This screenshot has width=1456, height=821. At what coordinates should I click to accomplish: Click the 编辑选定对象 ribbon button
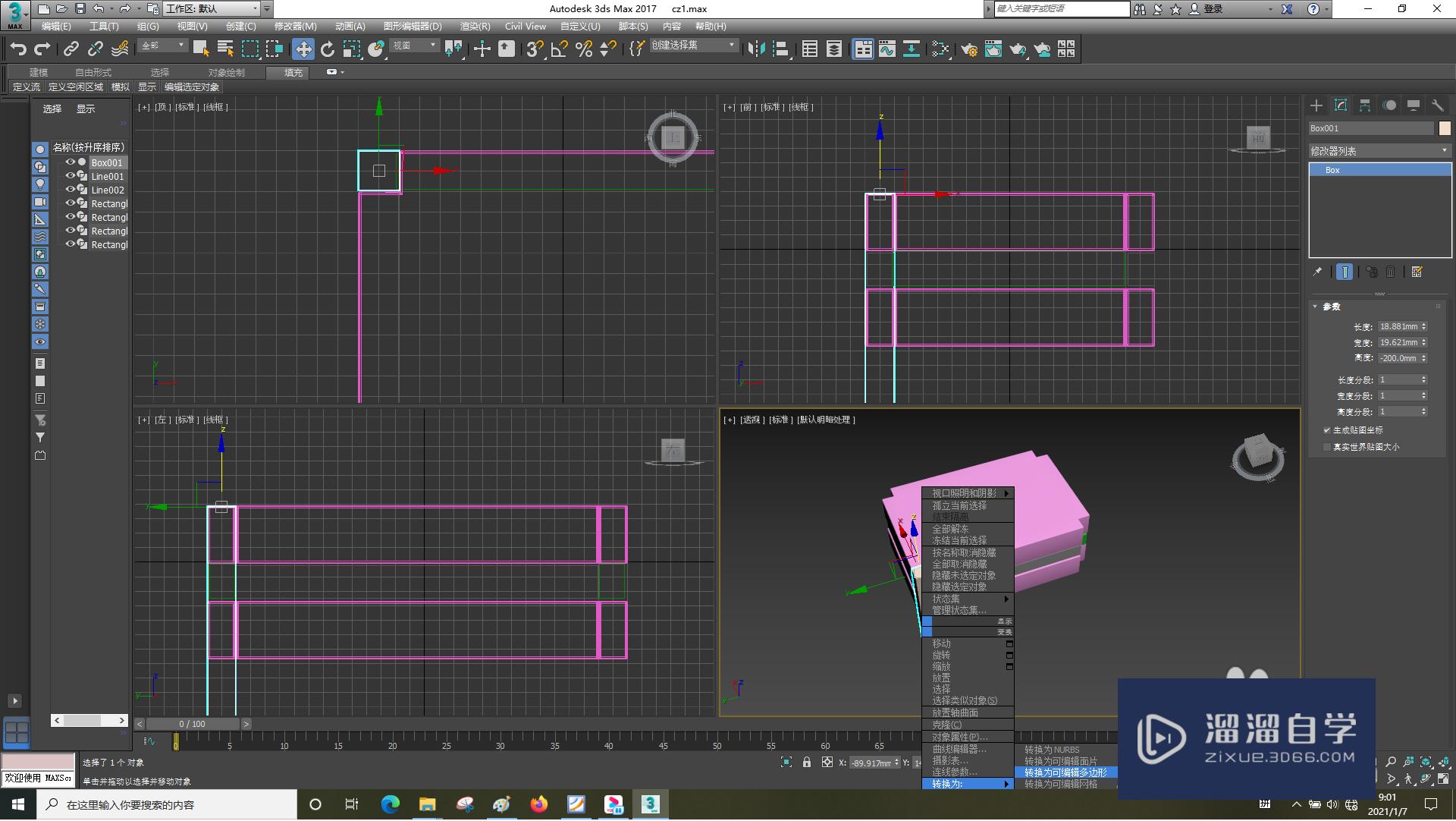[x=192, y=87]
